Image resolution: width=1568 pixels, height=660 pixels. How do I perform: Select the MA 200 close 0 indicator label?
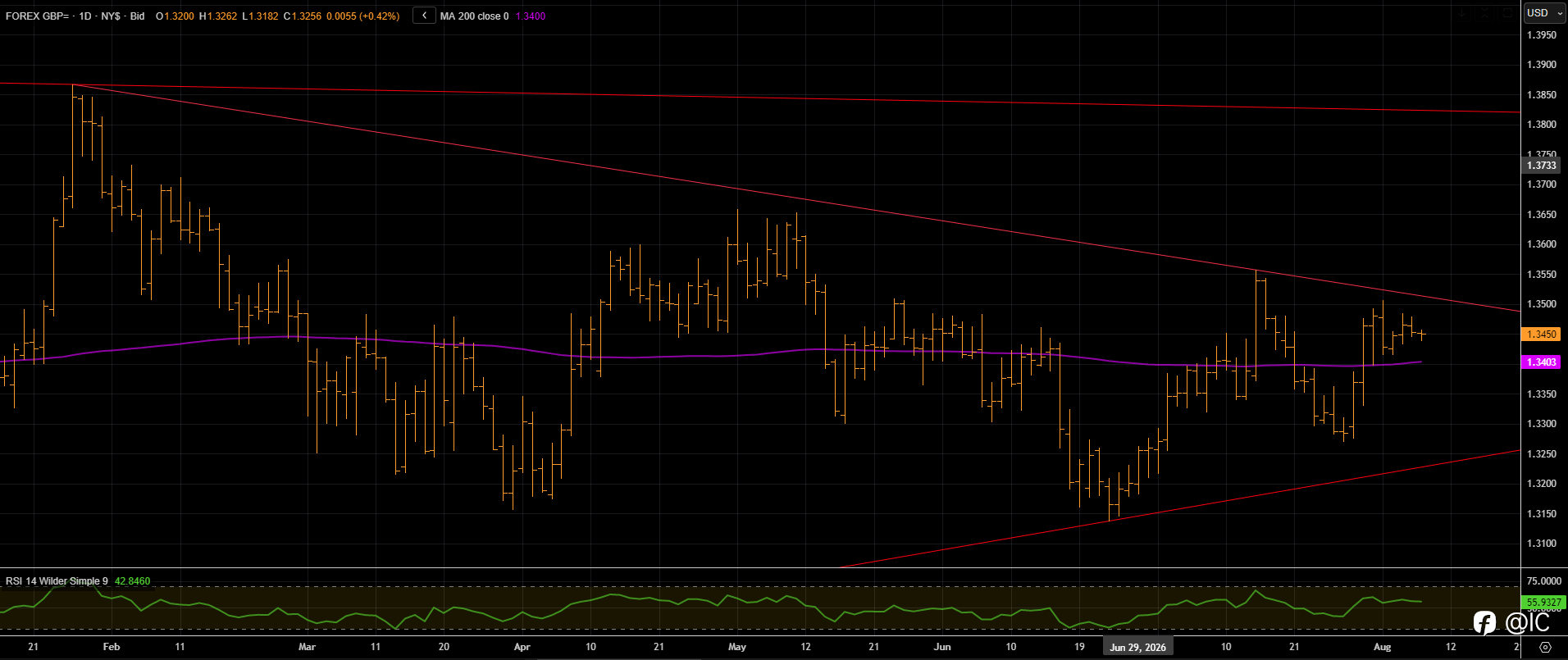[474, 16]
